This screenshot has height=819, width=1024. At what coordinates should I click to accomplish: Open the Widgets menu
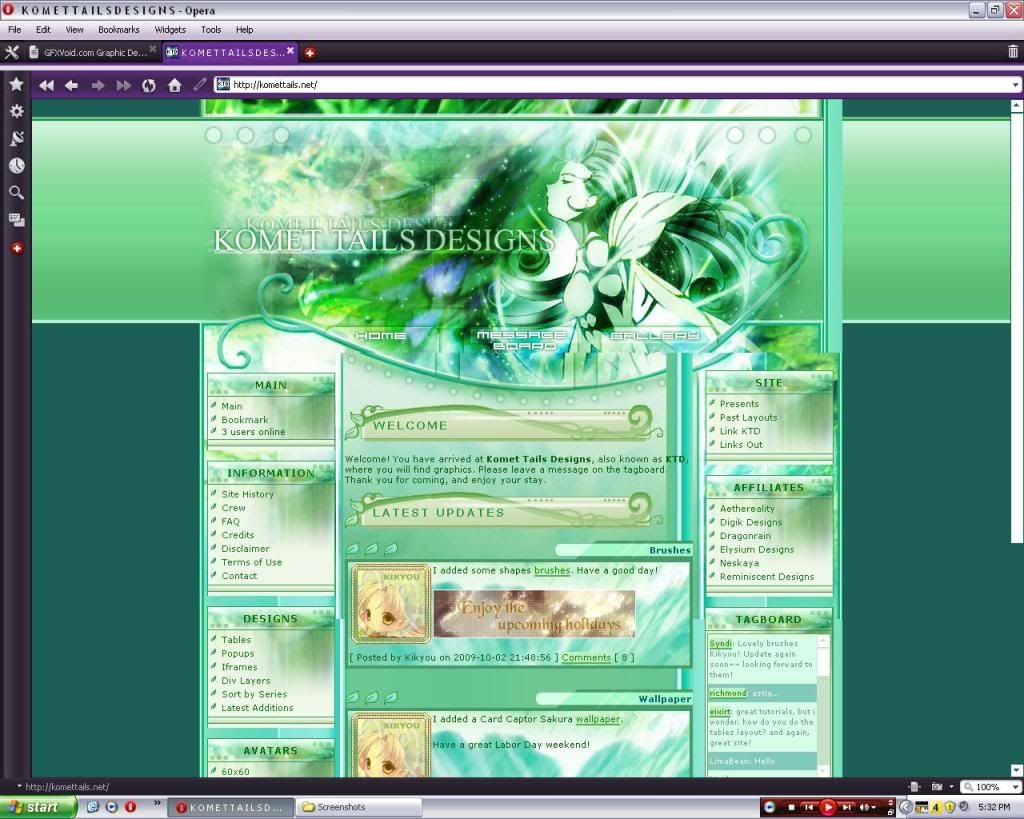[170, 29]
